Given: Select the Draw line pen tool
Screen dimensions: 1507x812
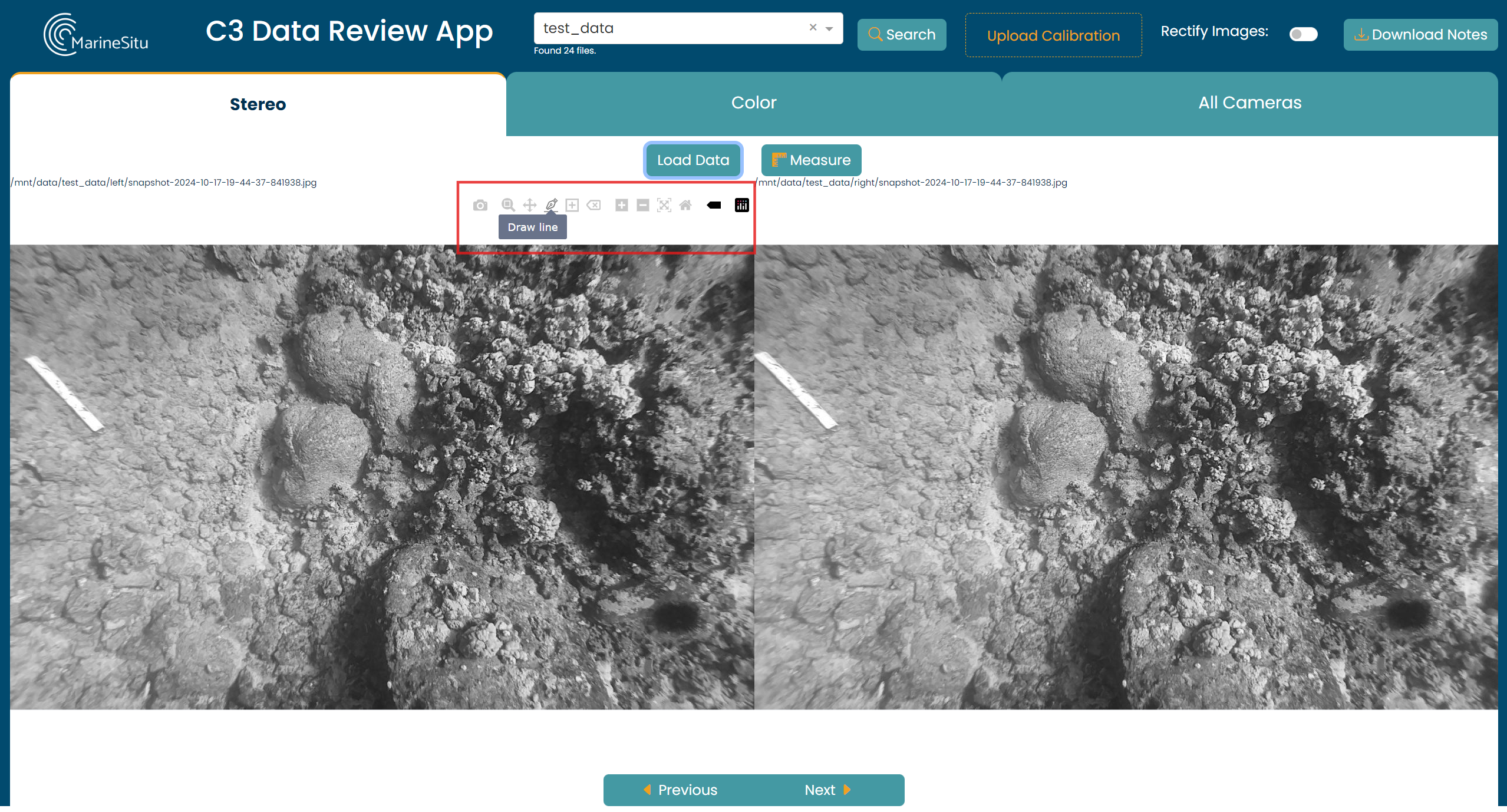Looking at the screenshot, I should pos(551,205).
